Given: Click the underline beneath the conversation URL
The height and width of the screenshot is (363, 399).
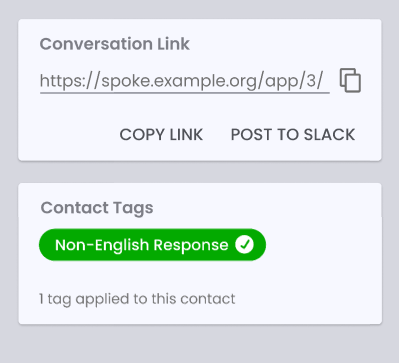Looking at the screenshot, I should pos(185,93).
